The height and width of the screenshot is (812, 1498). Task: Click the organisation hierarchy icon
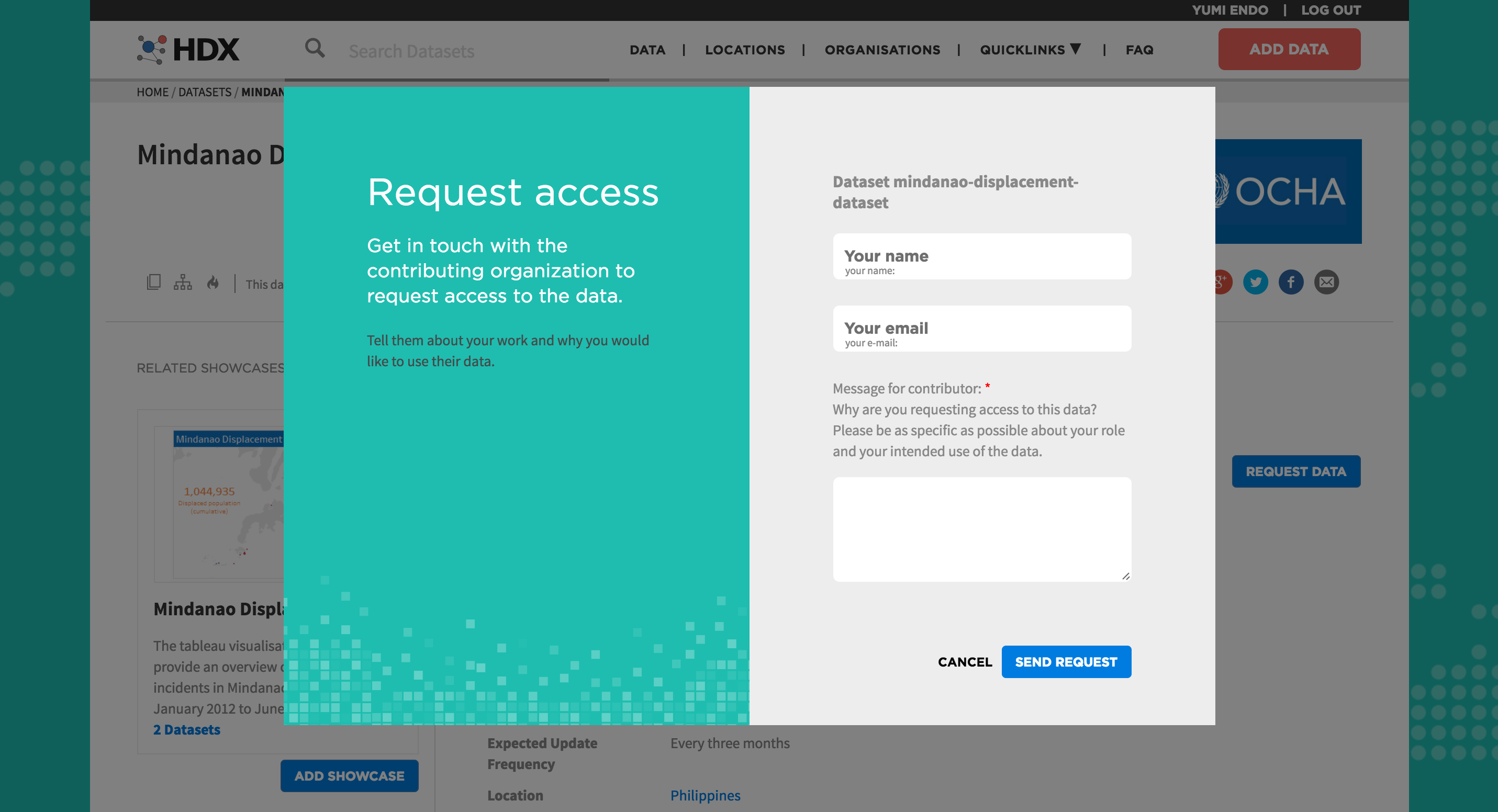coord(183,283)
